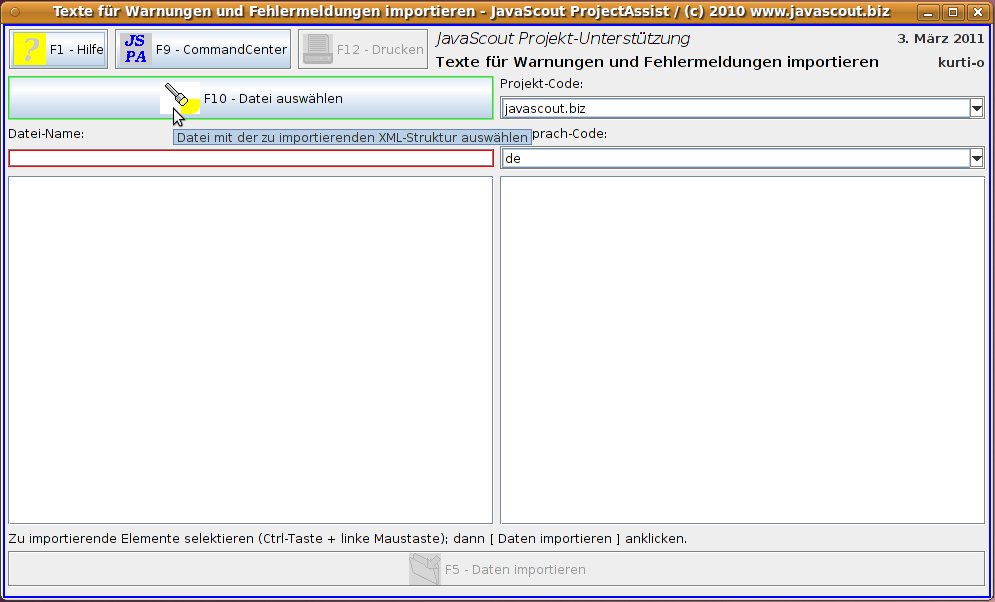Click the greyed-out printer icon
The image size is (995, 602).
[318, 49]
